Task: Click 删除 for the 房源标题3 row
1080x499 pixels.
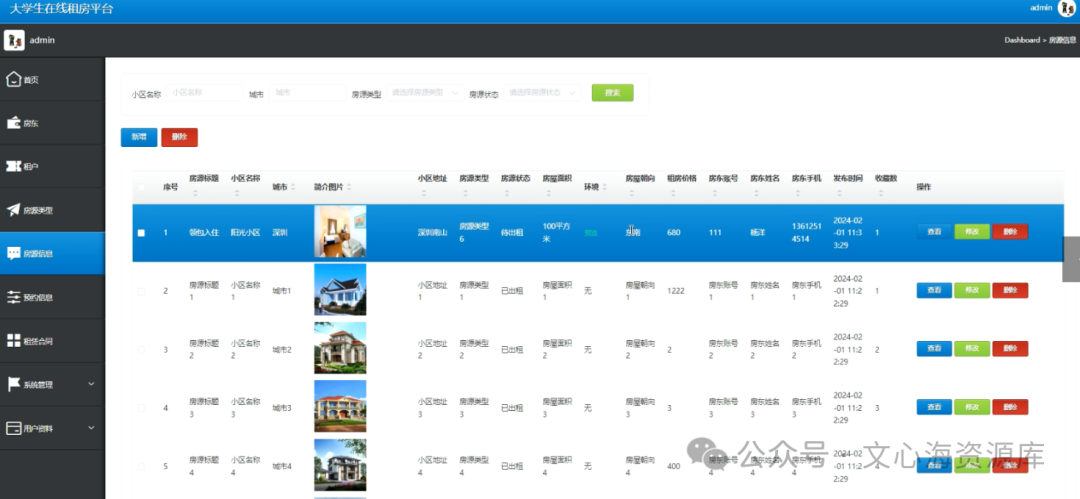Action: [1010, 407]
